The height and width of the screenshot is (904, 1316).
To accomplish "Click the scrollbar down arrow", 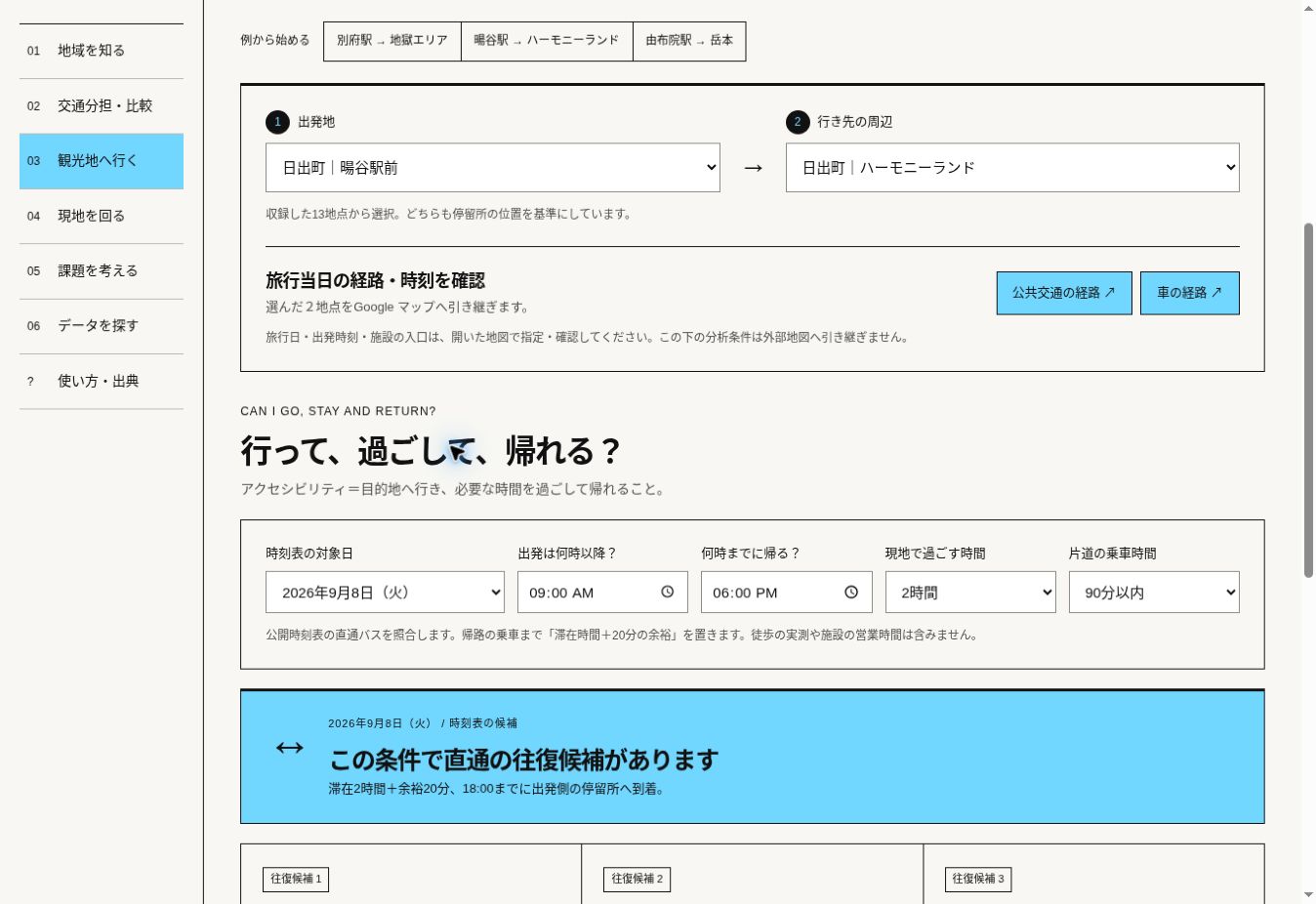I will point(1308,895).
